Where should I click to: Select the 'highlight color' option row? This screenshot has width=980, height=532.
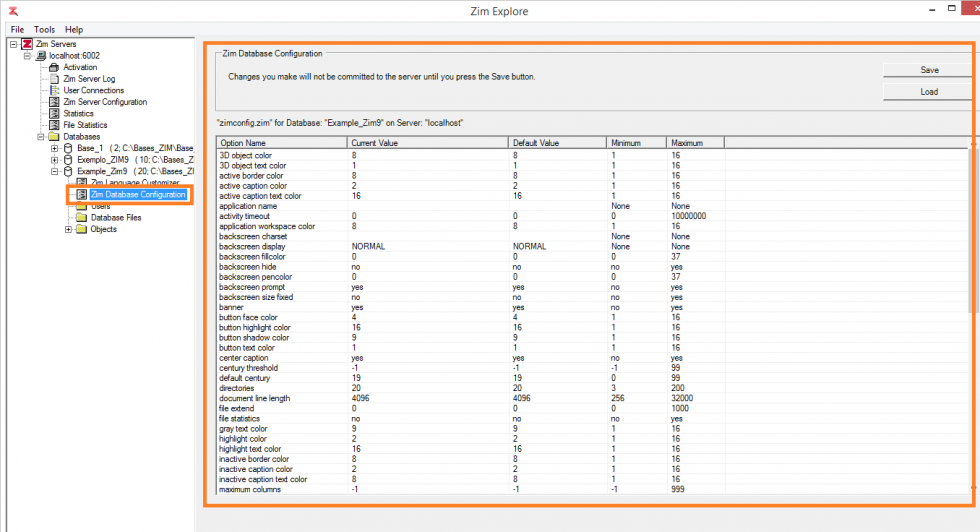594,438
